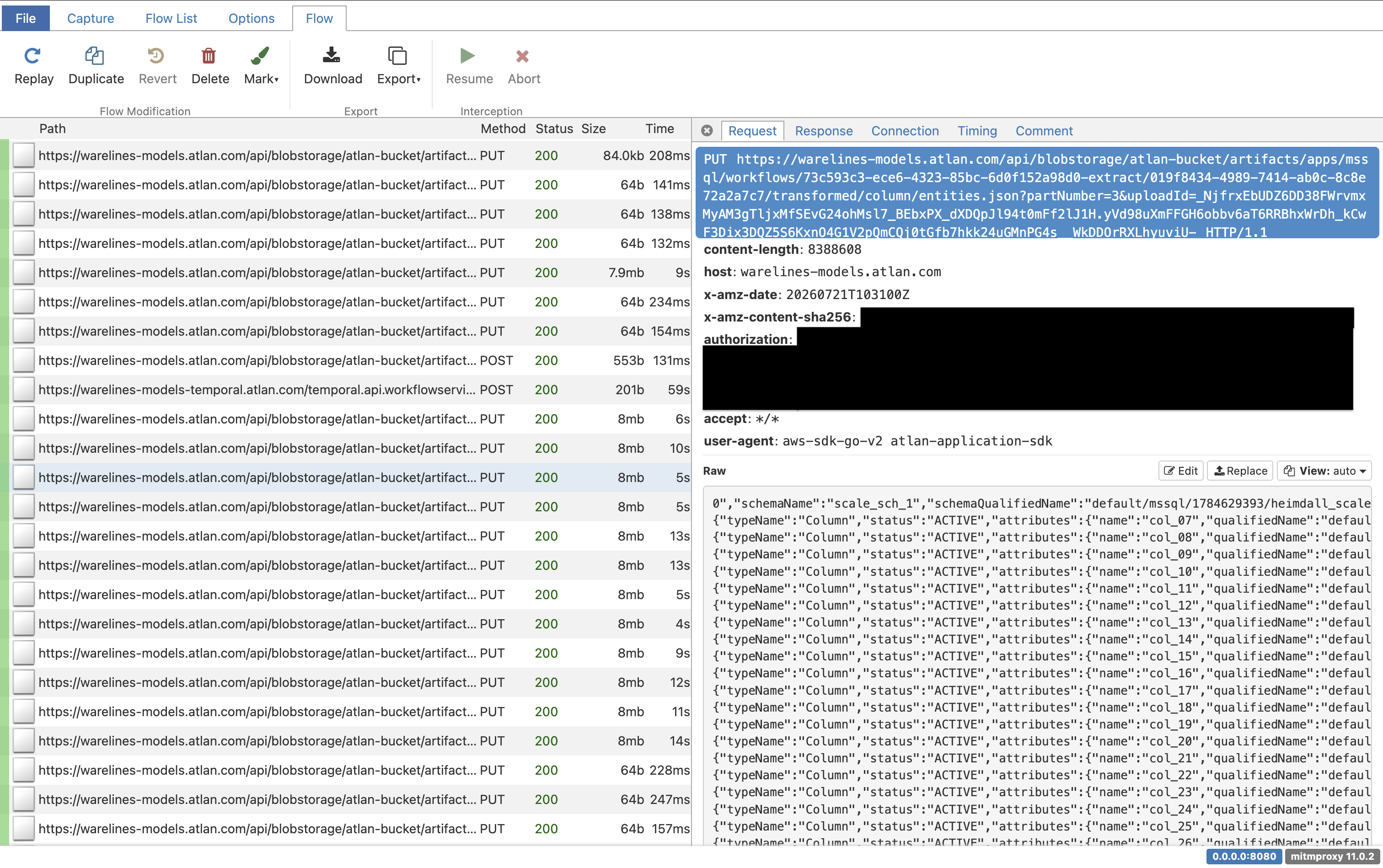Close the flow detail panel
The height and width of the screenshot is (868, 1383).
point(707,131)
